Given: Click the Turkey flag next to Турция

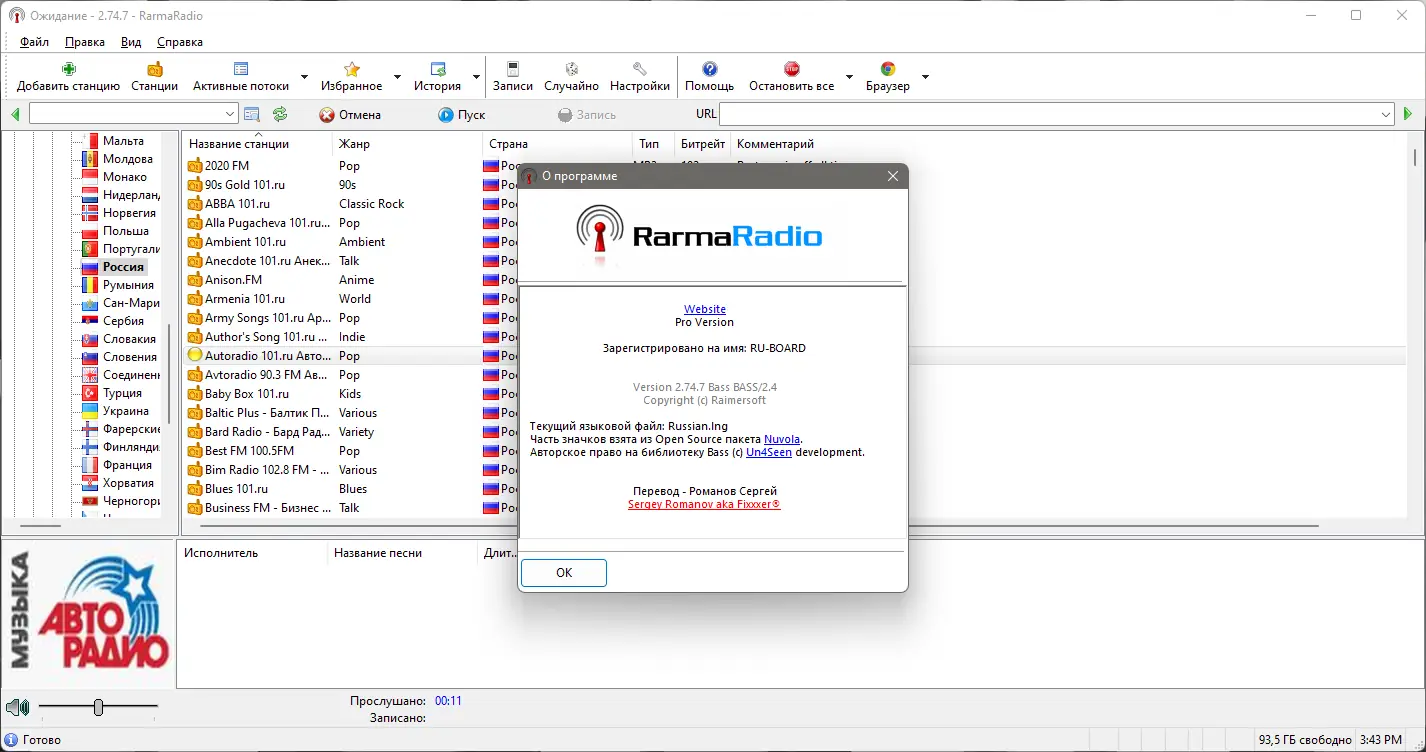Looking at the screenshot, I should point(89,393).
